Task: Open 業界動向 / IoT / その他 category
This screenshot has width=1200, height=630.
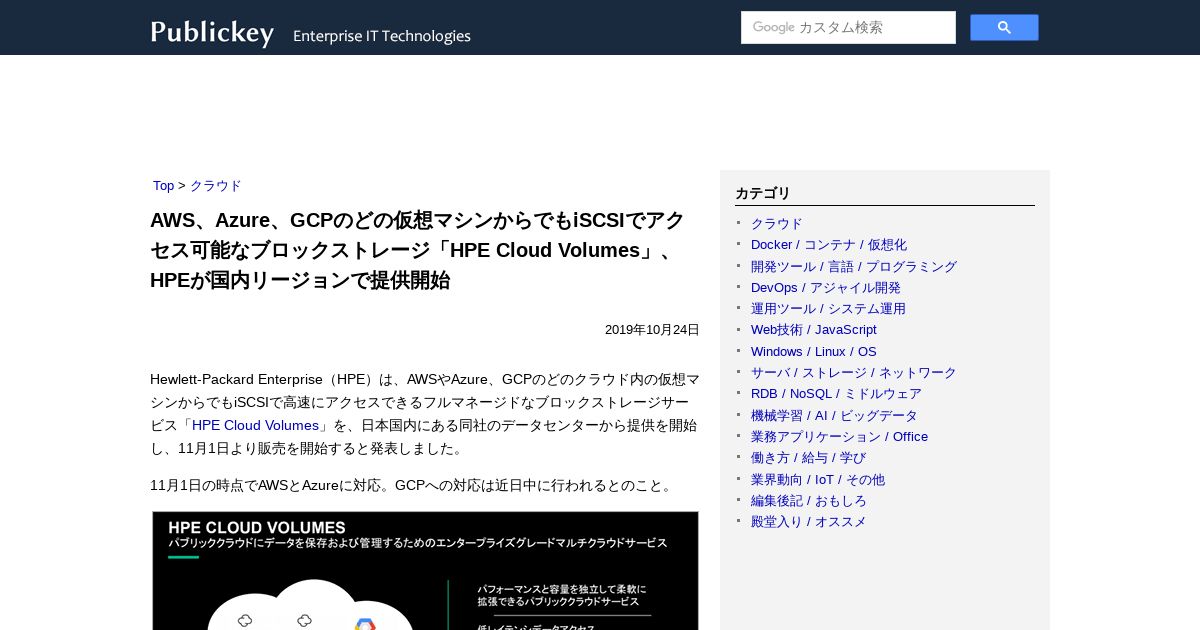Action: click(x=818, y=480)
